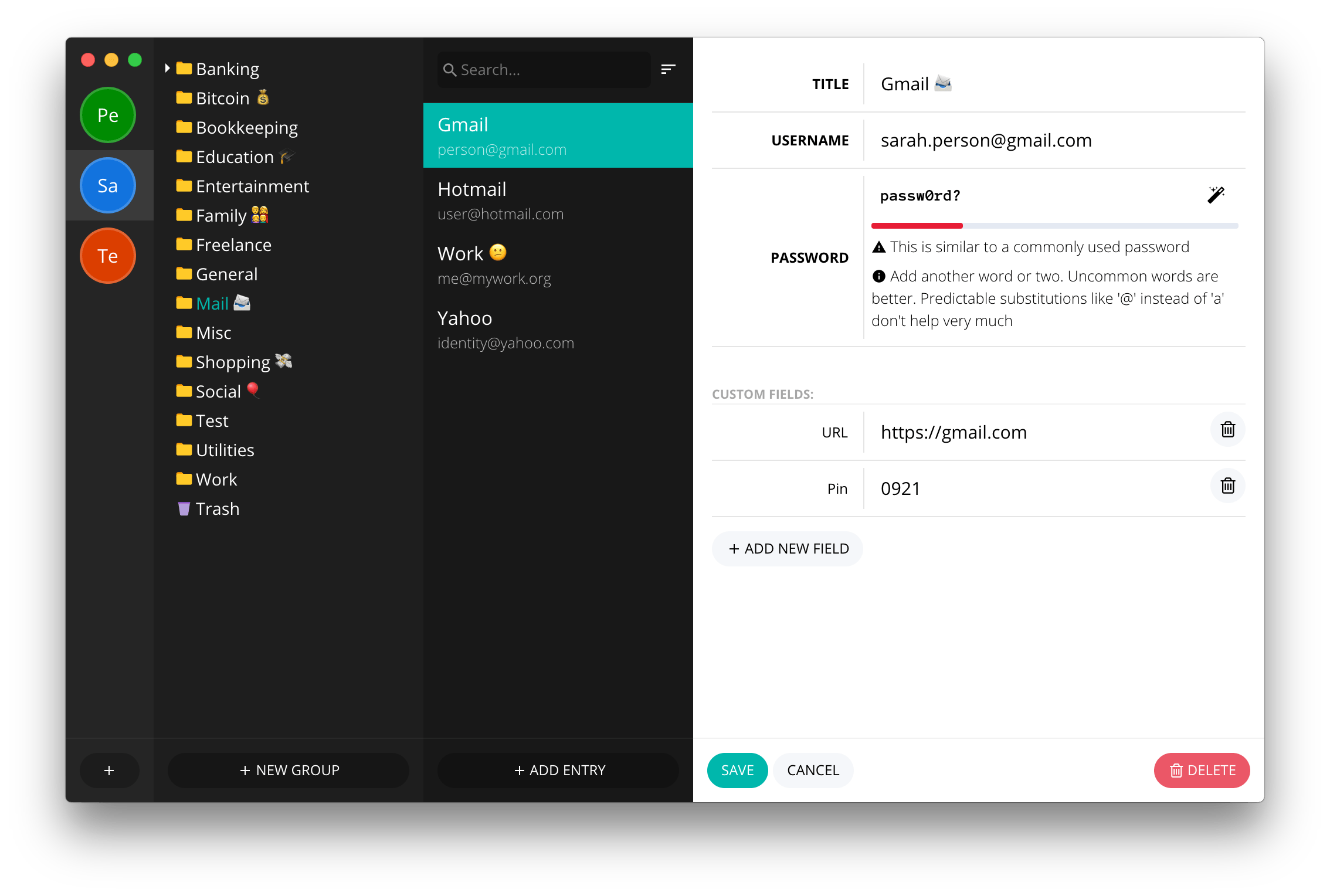The height and width of the screenshot is (896, 1330).
Task: Delete the Pin custom field with trash icon
Action: 1227,486
